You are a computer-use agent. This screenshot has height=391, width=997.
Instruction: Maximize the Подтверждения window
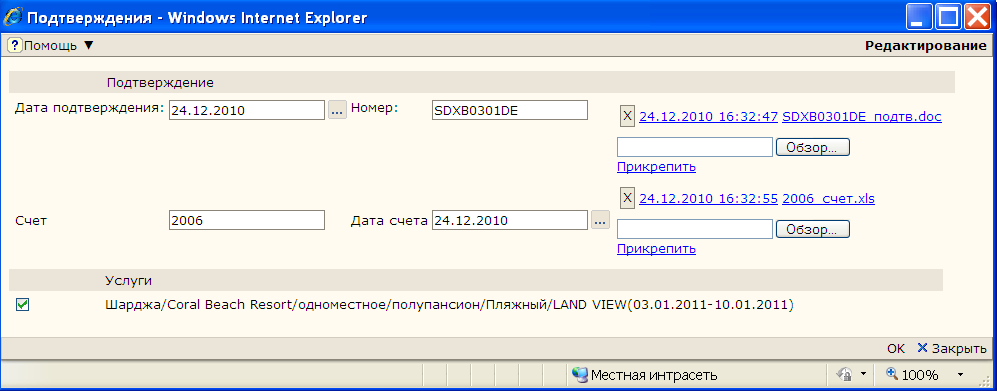coord(949,17)
